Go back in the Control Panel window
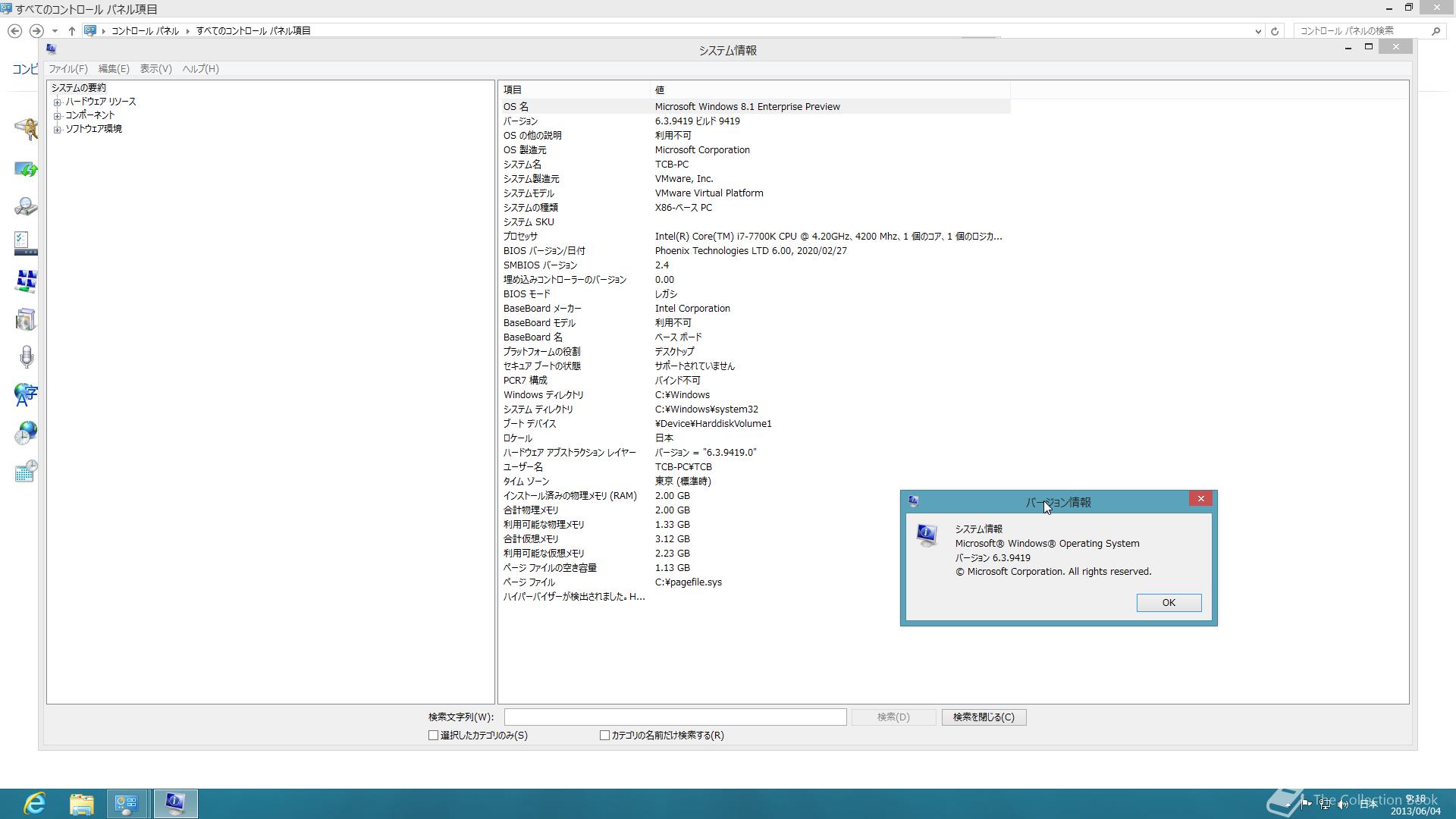 tap(14, 31)
